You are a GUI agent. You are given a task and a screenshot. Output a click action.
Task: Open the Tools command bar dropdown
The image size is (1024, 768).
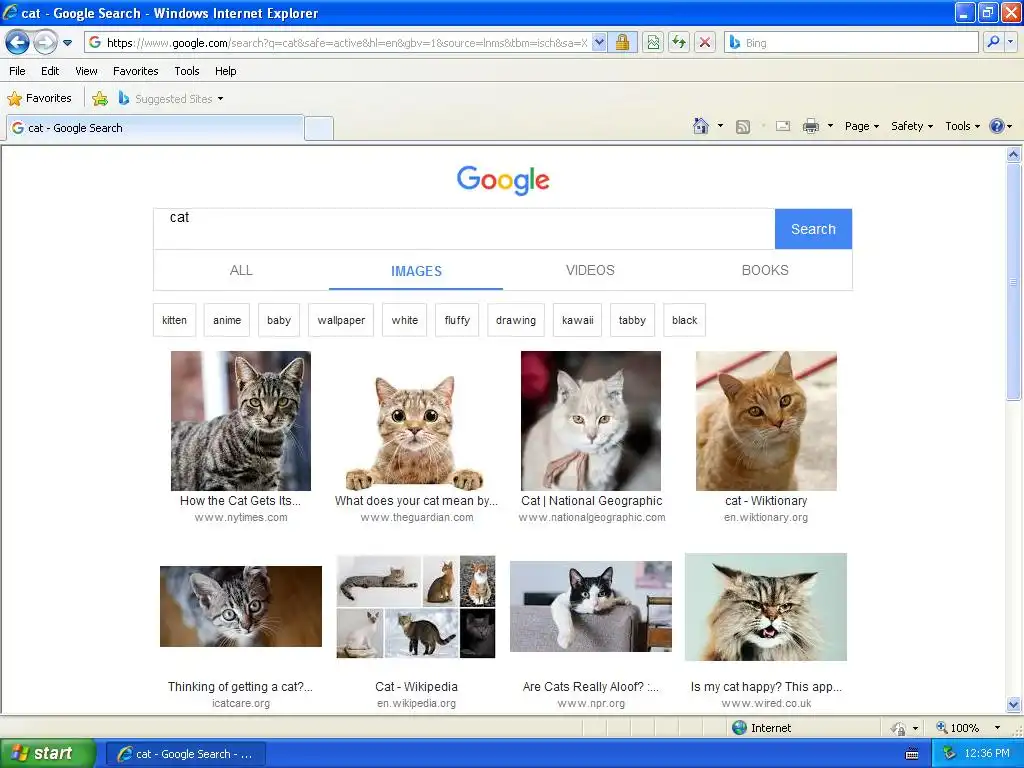pos(962,126)
